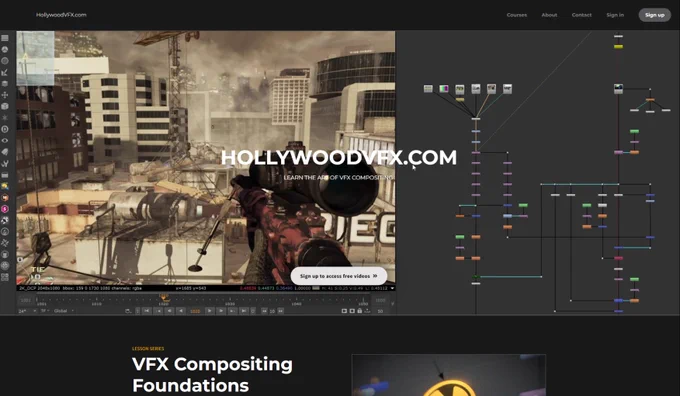This screenshot has height=396, width=680.
Task: Open the lesson video thumbnail with radiation symbol
Action: [x=449, y=375]
